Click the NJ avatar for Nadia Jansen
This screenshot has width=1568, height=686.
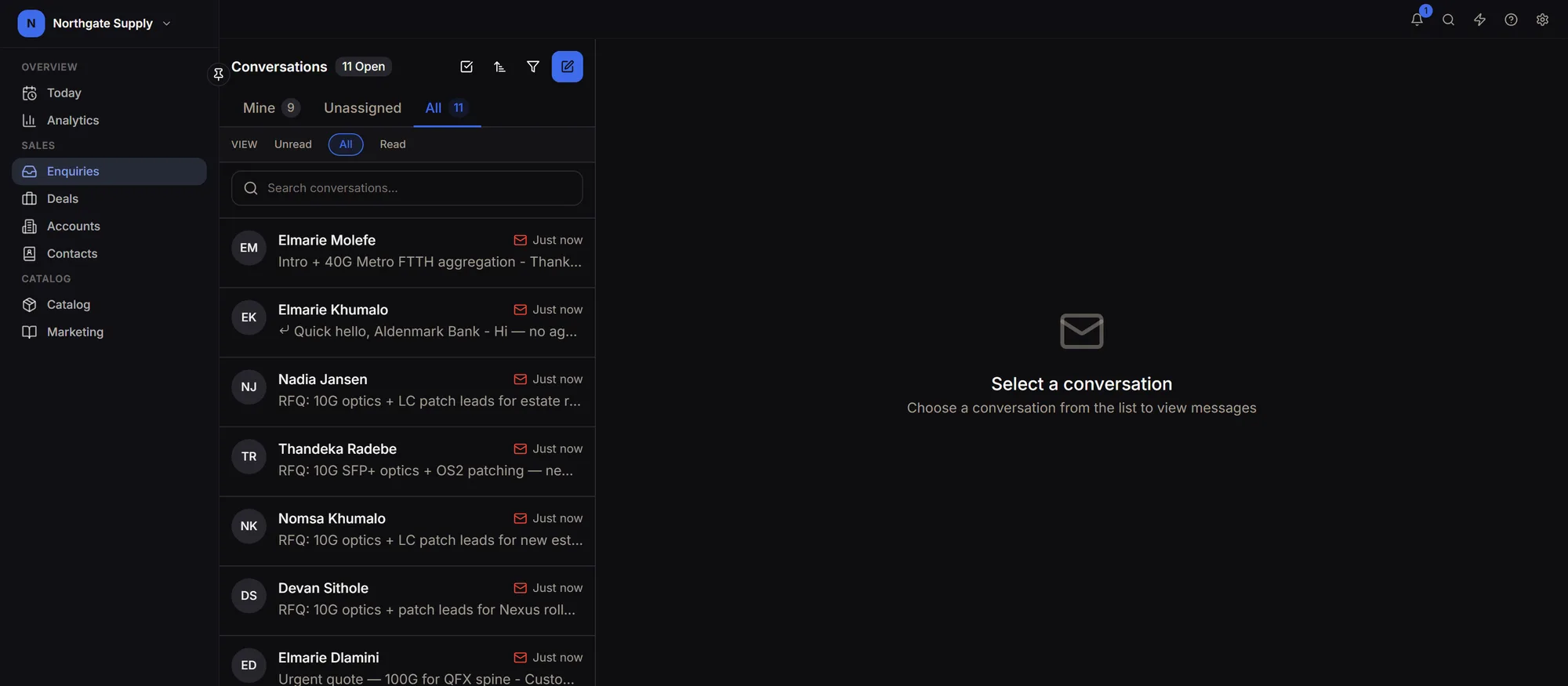pyautogui.click(x=249, y=387)
